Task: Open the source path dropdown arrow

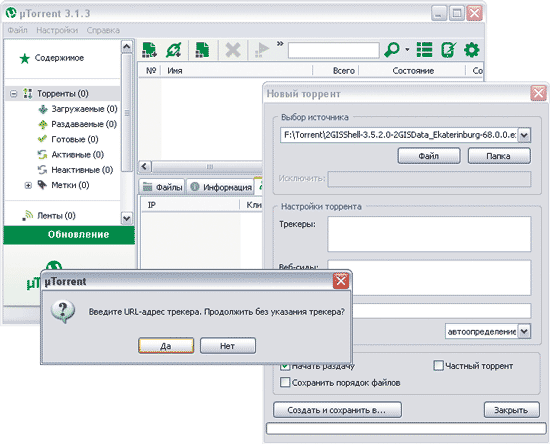Action: click(524, 135)
